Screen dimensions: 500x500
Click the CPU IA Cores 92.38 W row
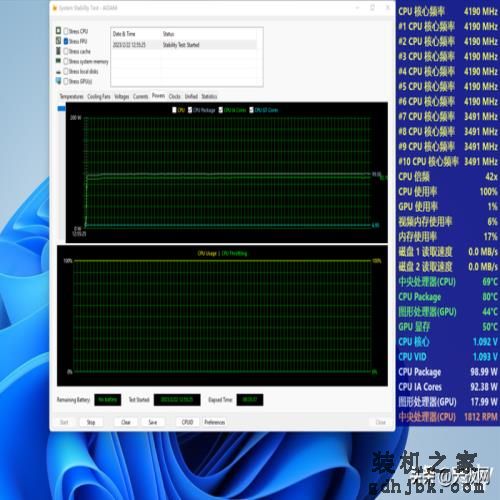click(448, 386)
